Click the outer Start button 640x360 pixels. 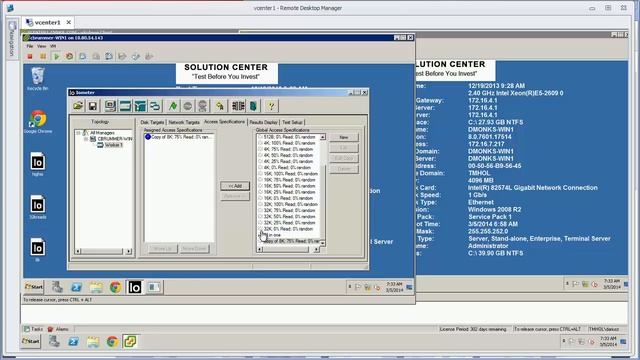31,341
